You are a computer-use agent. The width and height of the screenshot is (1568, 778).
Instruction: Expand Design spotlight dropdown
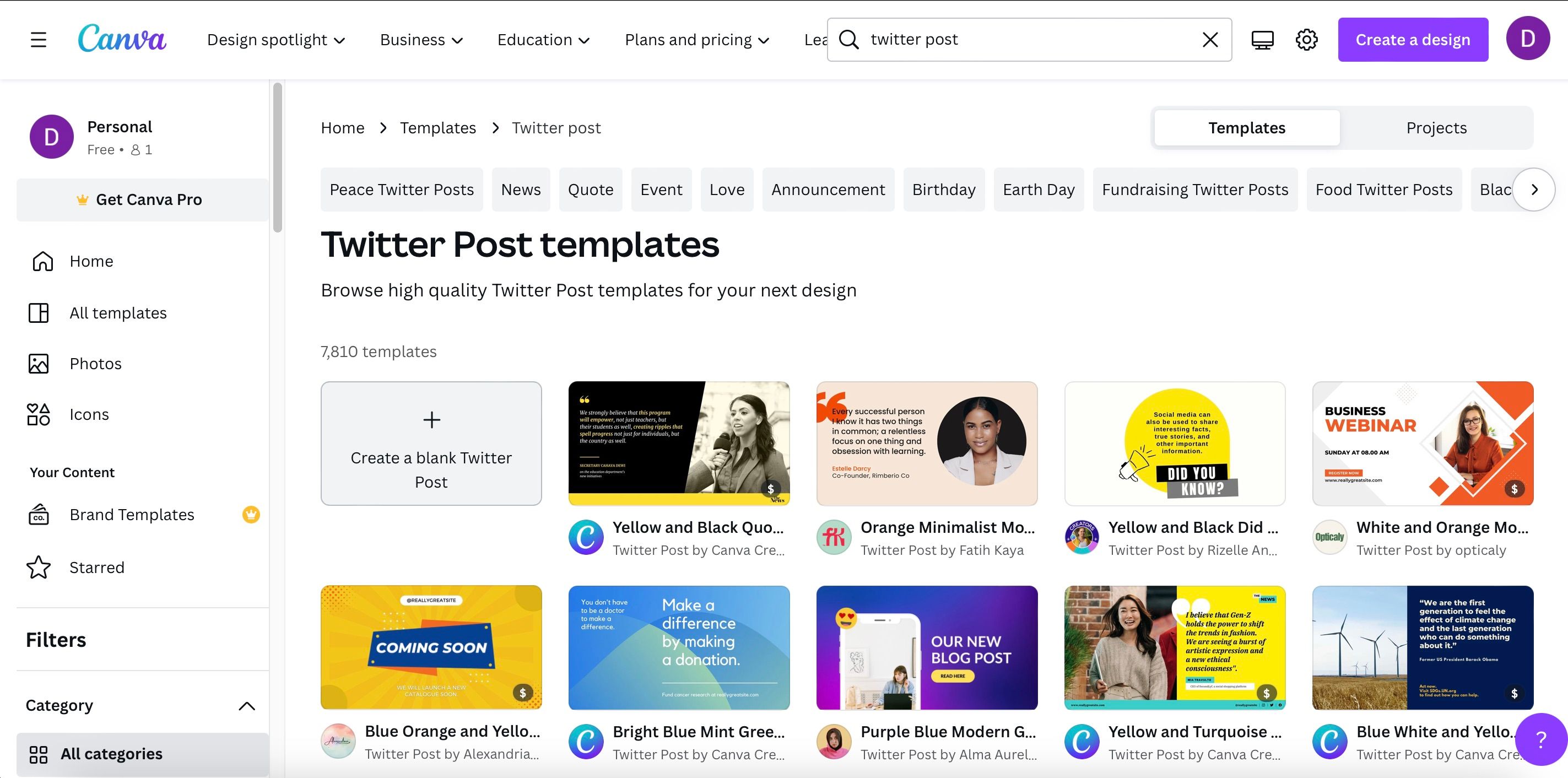point(275,40)
